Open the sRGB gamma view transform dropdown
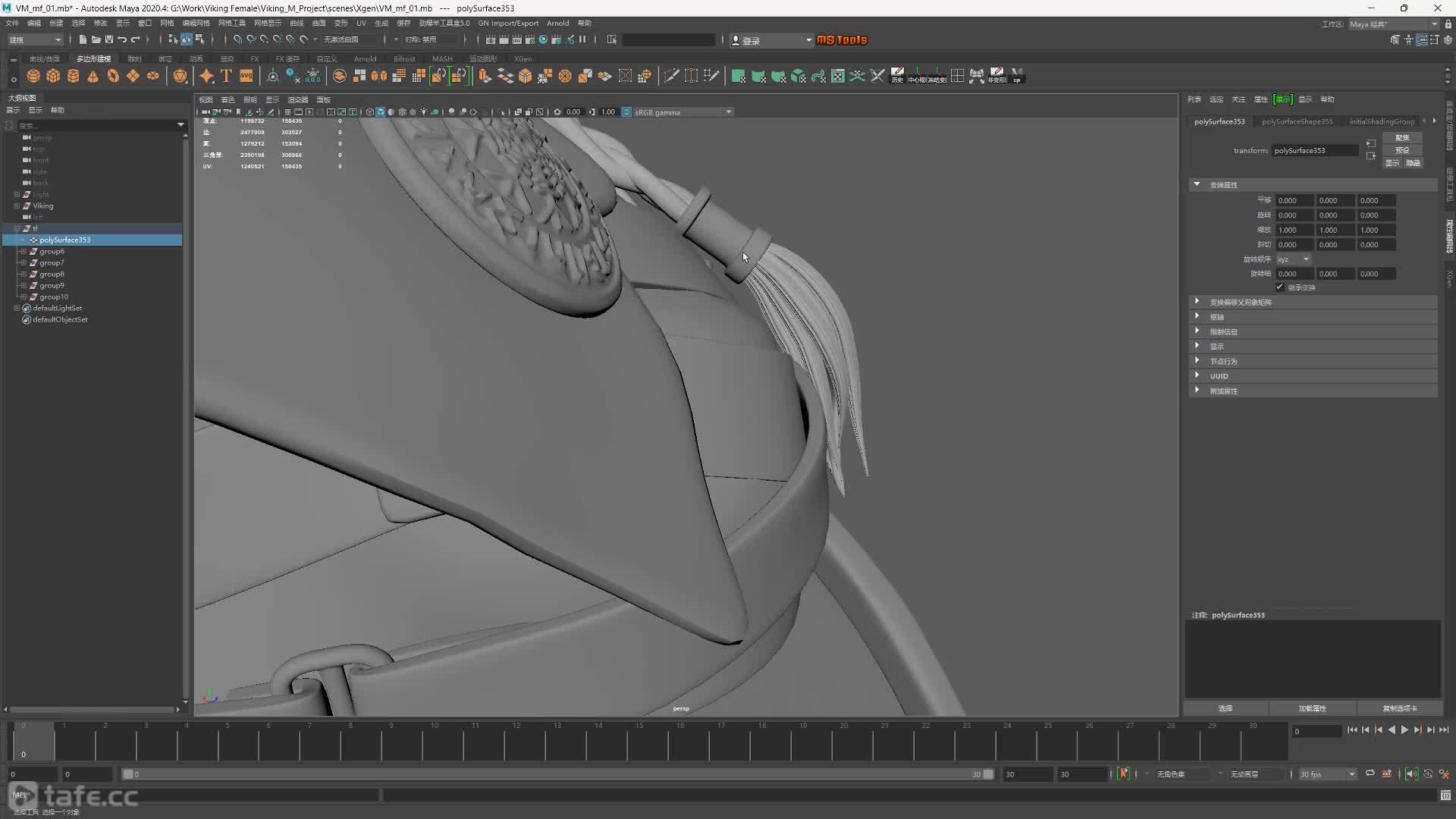This screenshot has width=1456, height=819. [682, 112]
